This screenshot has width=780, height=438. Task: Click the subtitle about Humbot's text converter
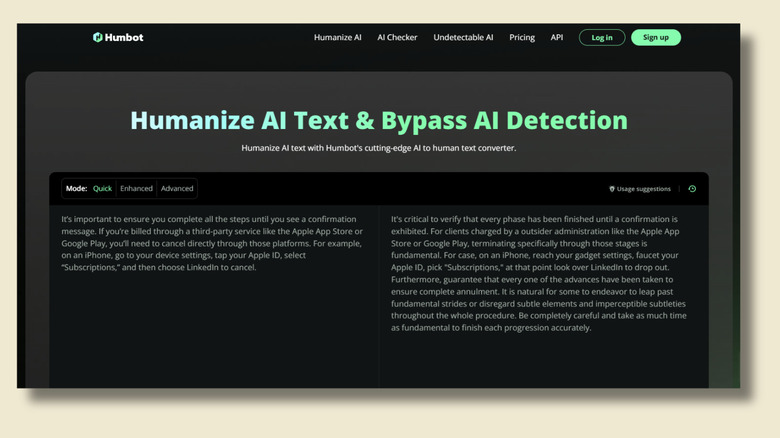[x=378, y=148]
